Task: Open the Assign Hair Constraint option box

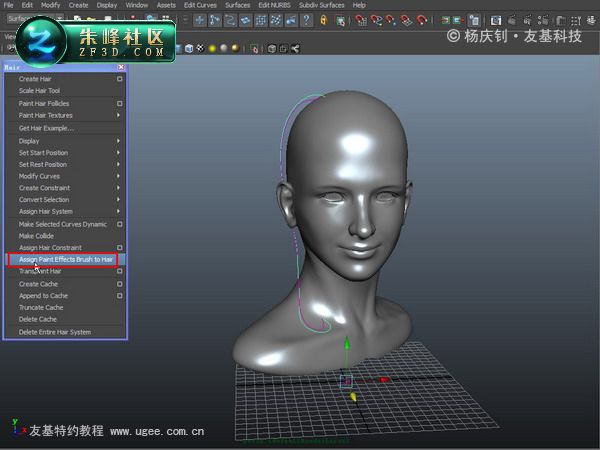Action: pyautogui.click(x=120, y=248)
